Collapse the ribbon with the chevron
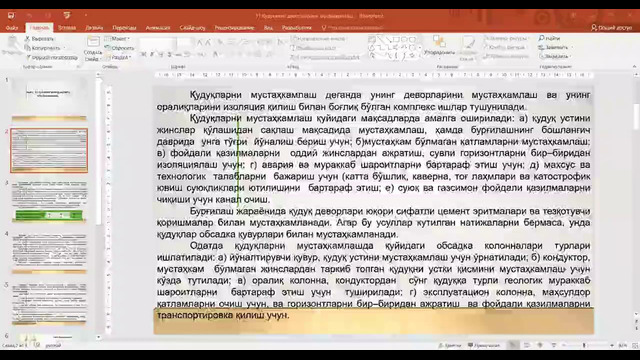Image resolution: width=640 pixels, height=360 pixels. click(x=634, y=66)
